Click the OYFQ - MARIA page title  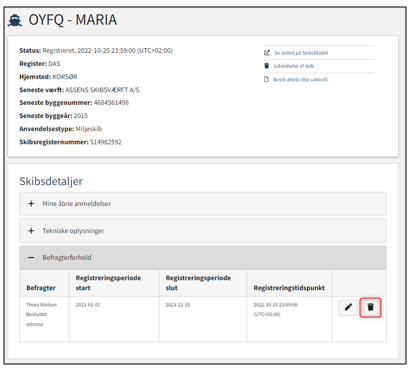[x=73, y=20]
